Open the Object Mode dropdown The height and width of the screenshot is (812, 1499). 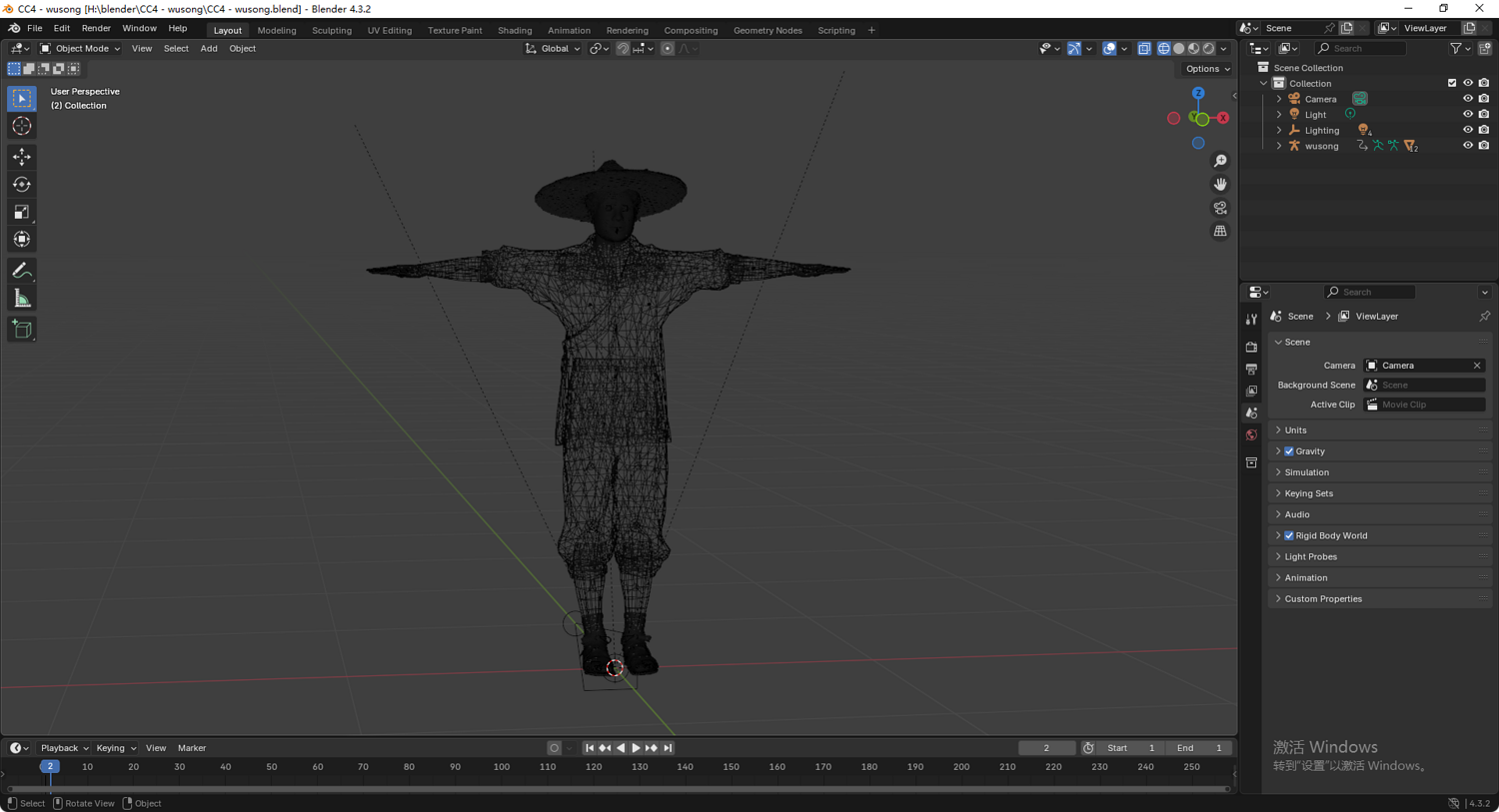pyautogui.click(x=80, y=48)
